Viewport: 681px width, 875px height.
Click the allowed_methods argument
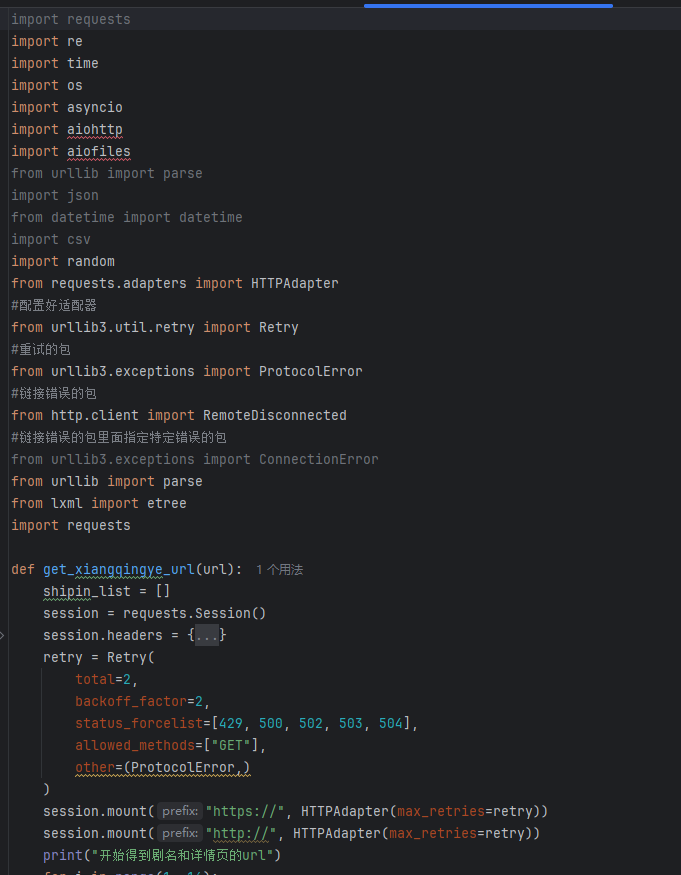(135, 745)
